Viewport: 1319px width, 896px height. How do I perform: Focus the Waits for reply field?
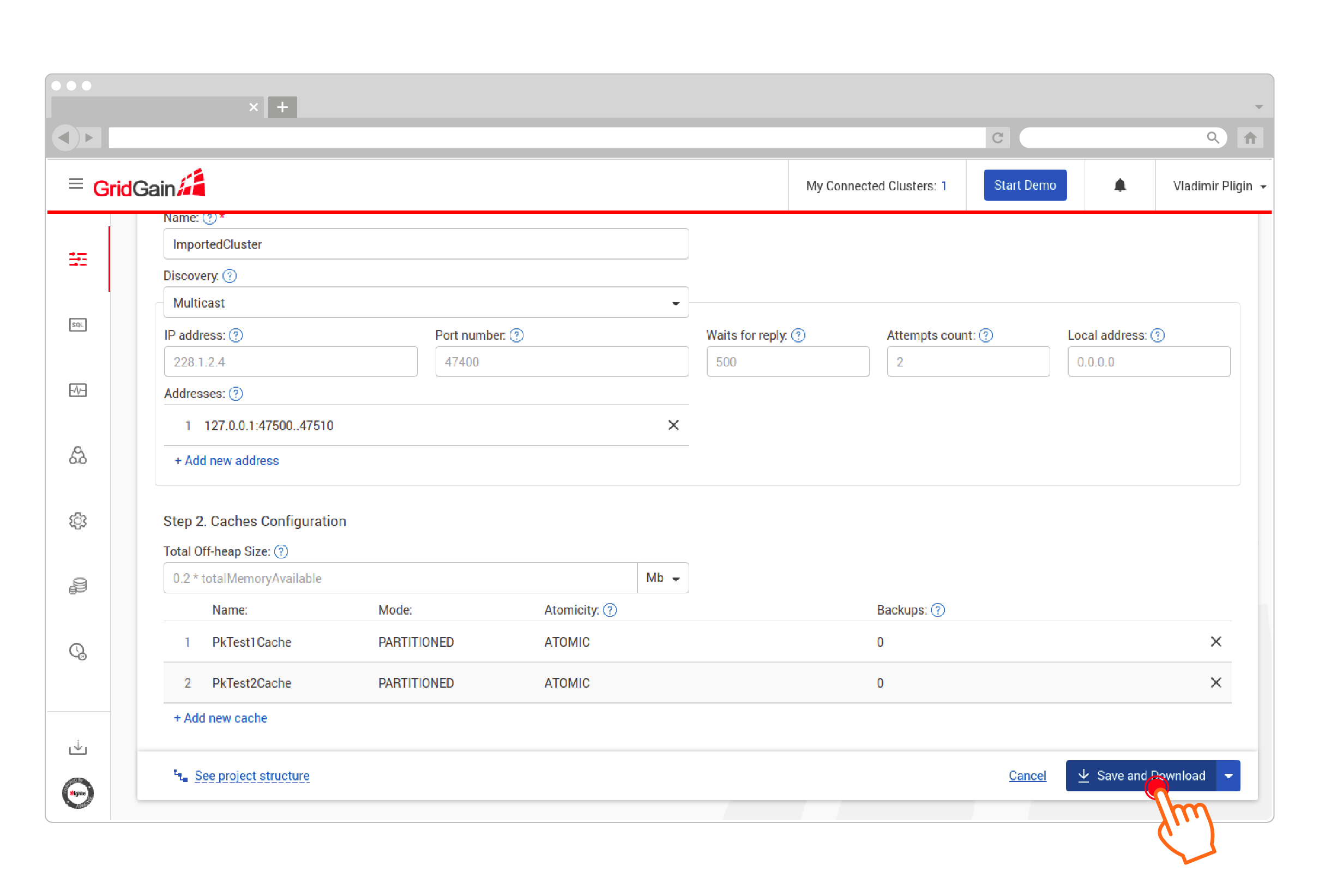tap(788, 362)
